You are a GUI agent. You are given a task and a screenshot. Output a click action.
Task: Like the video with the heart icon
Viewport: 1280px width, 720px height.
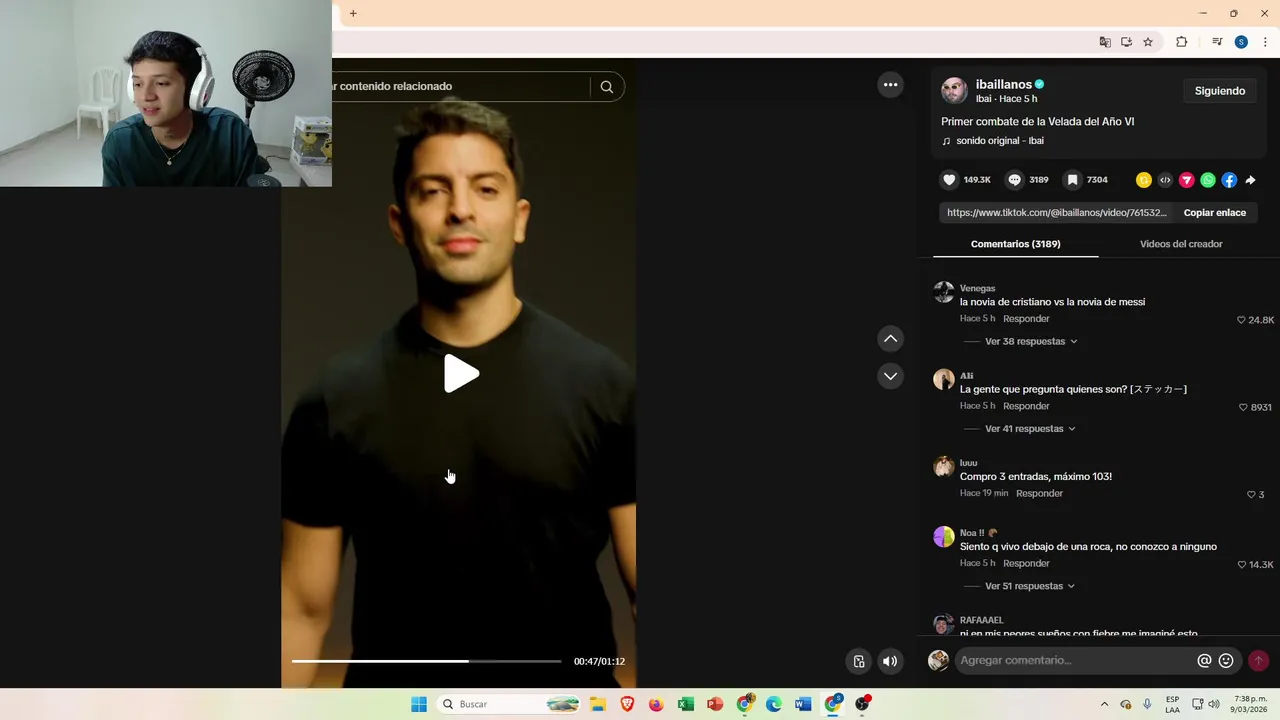click(949, 180)
